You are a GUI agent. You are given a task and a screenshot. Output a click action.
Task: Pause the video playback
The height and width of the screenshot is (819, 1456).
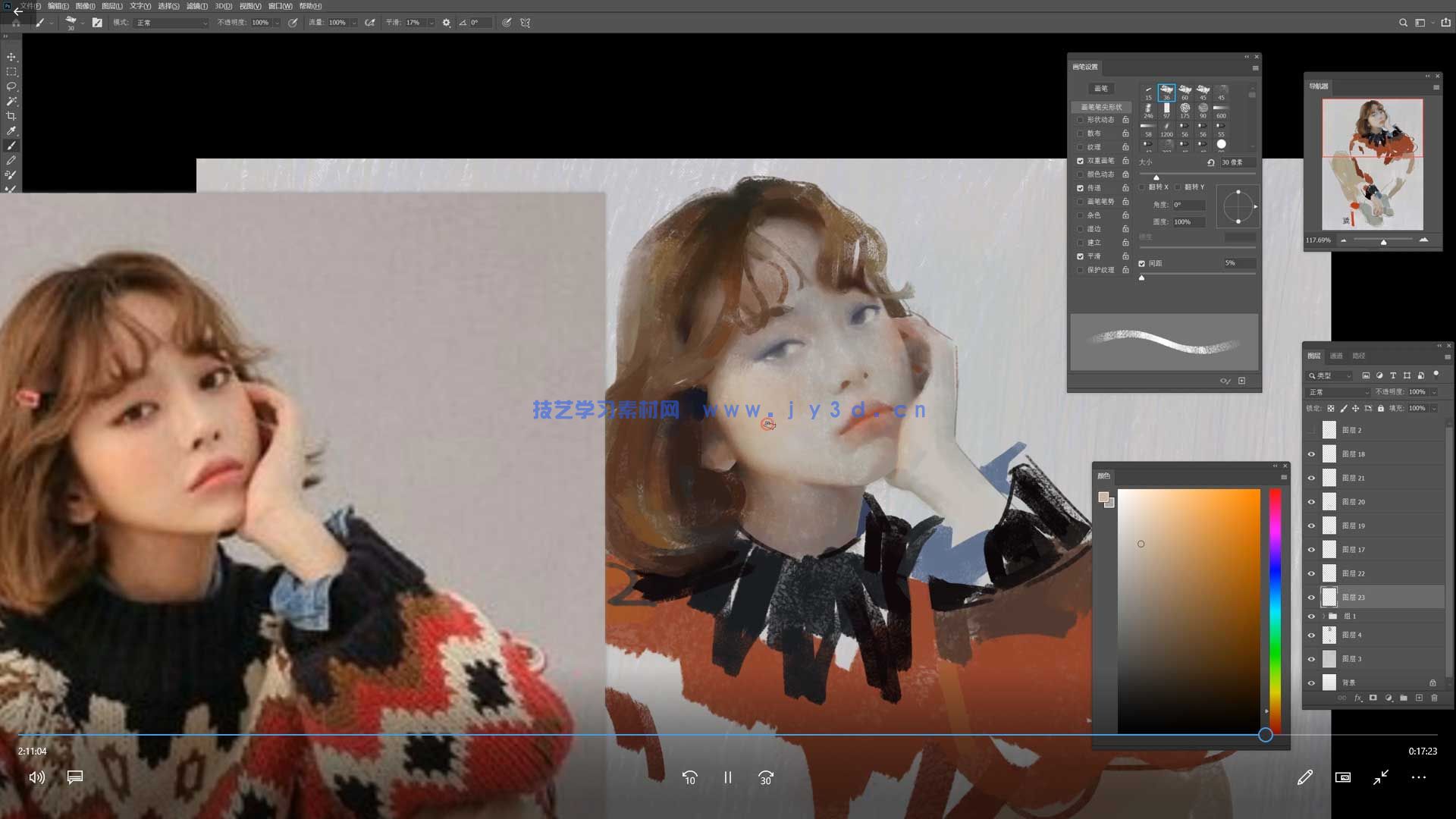tap(727, 777)
